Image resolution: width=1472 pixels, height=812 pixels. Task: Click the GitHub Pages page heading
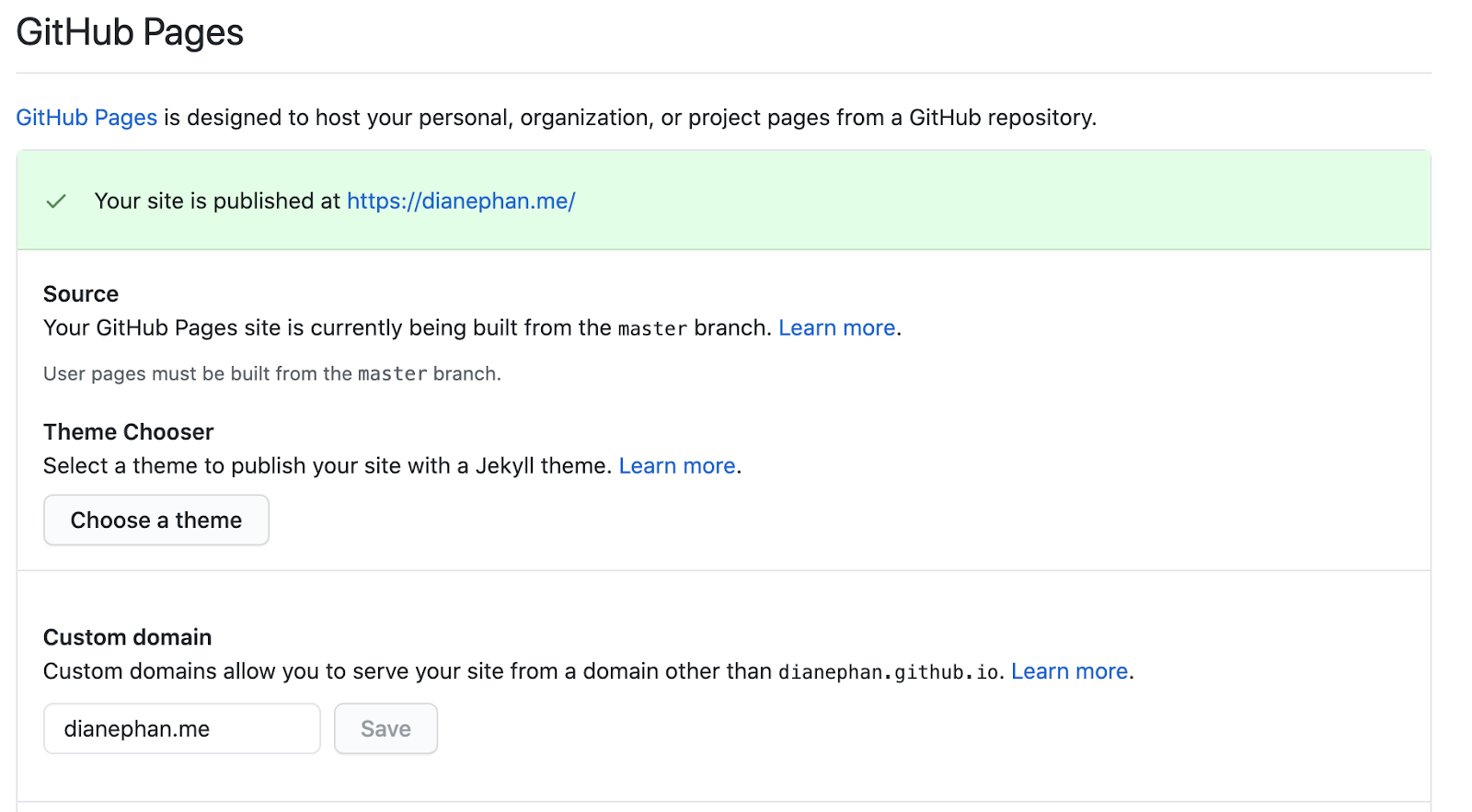130,32
